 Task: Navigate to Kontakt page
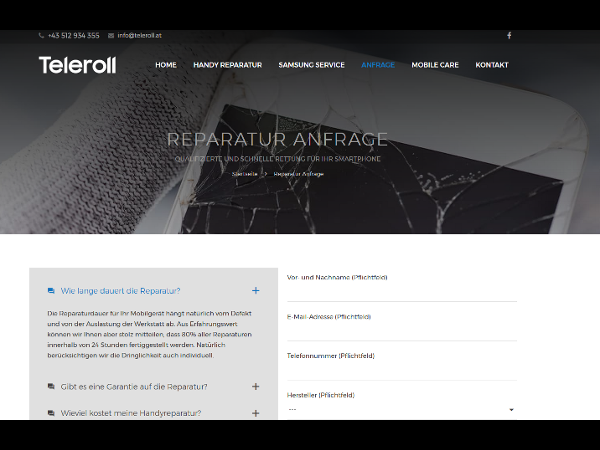[491, 65]
